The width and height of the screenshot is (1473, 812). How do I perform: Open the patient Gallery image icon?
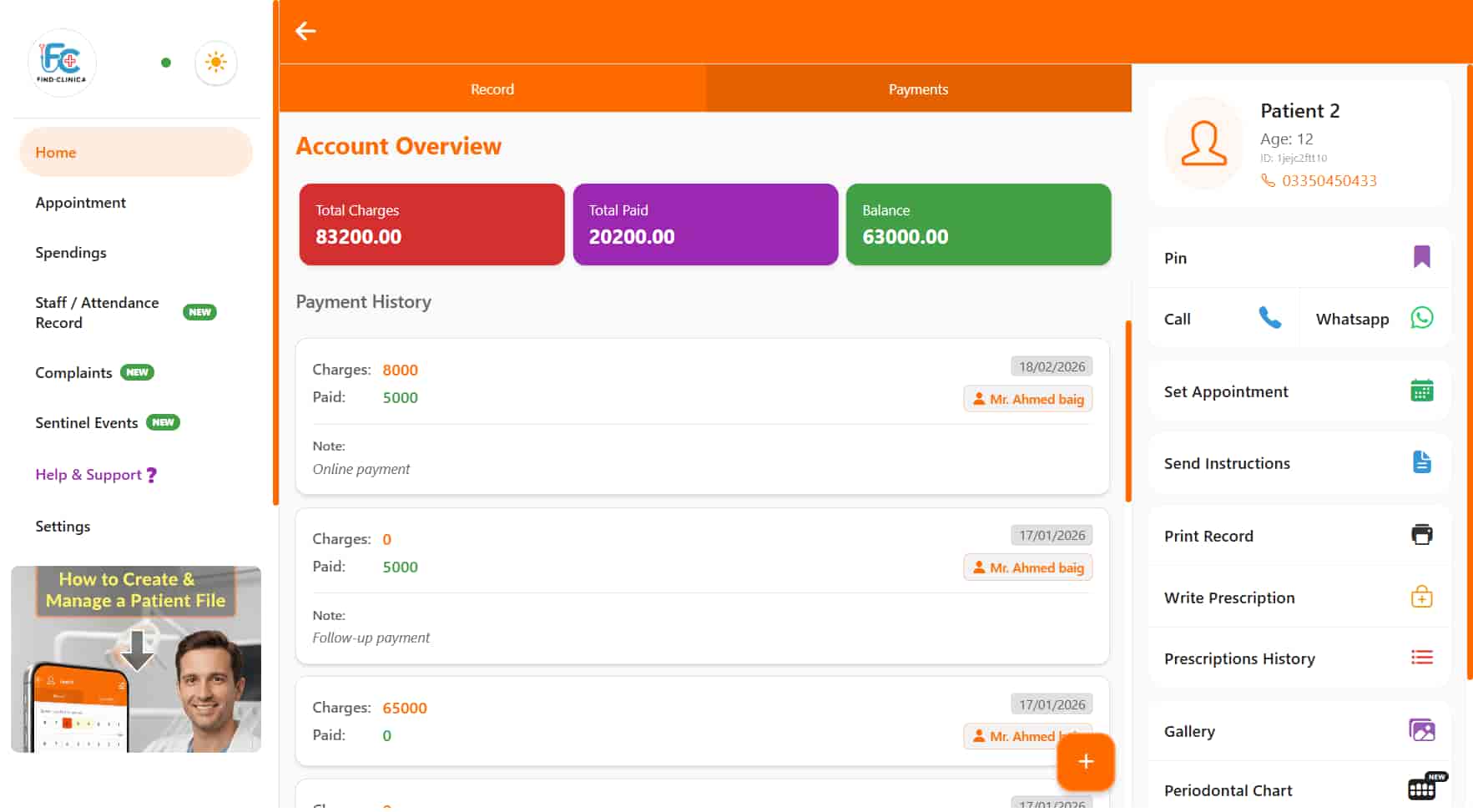(x=1422, y=729)
